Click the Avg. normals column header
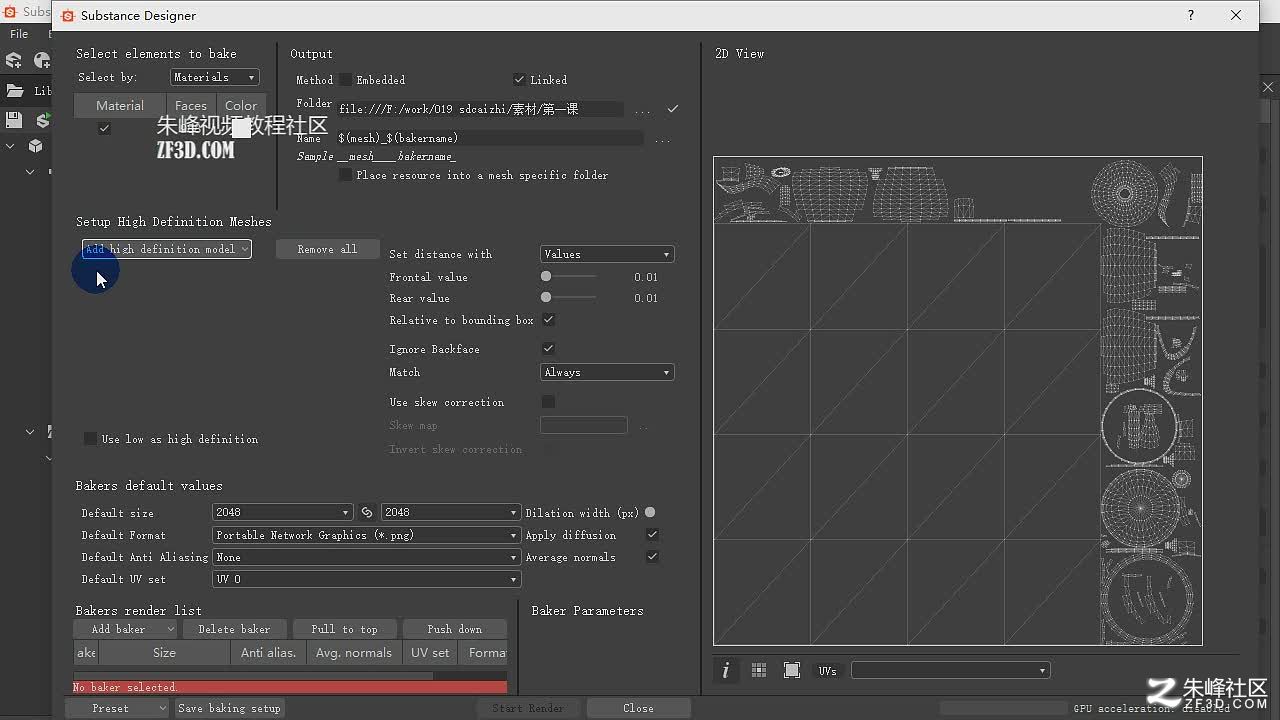 point(354,653)
